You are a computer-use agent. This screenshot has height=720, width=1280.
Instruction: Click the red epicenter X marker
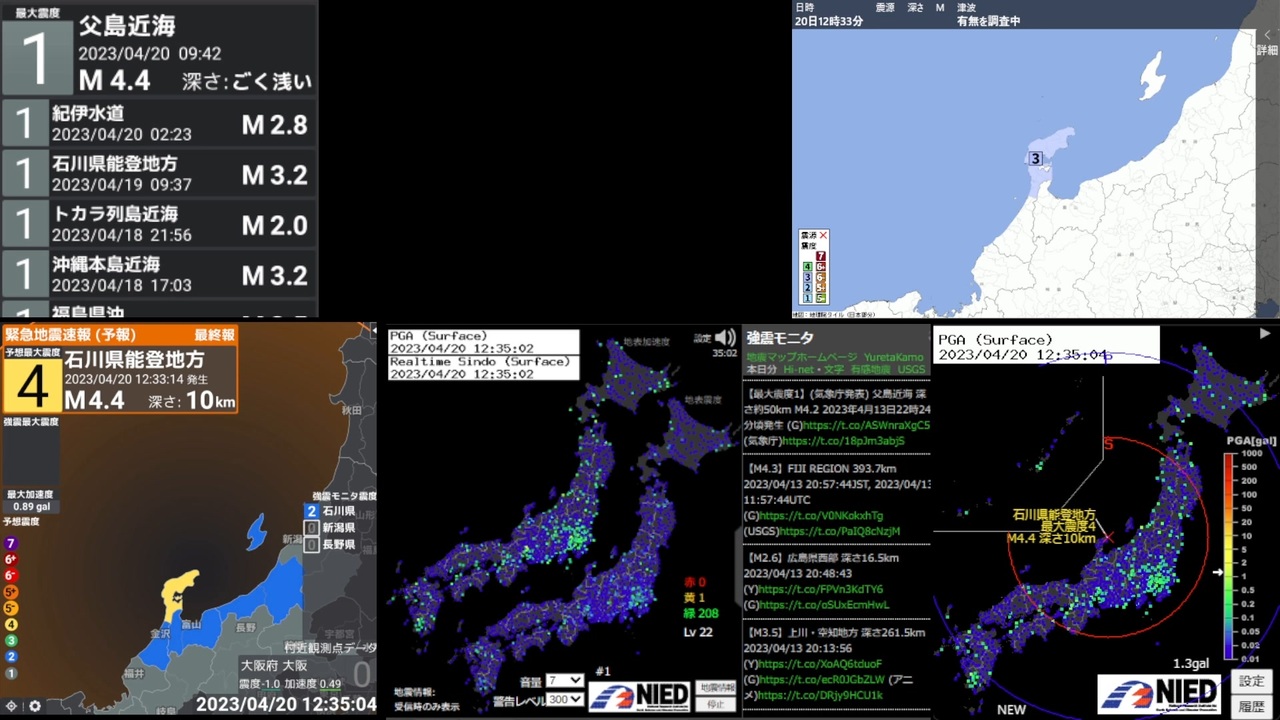click(1107, 538)
